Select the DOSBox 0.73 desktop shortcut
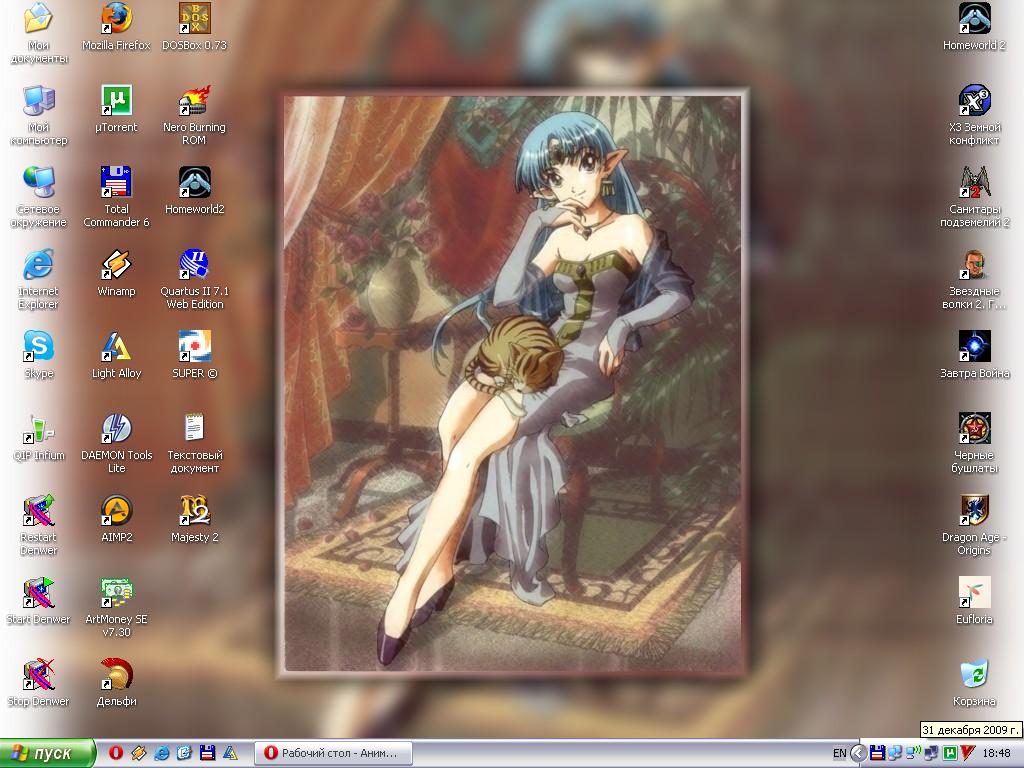1024x768 pixels. (x=195, y=27)
